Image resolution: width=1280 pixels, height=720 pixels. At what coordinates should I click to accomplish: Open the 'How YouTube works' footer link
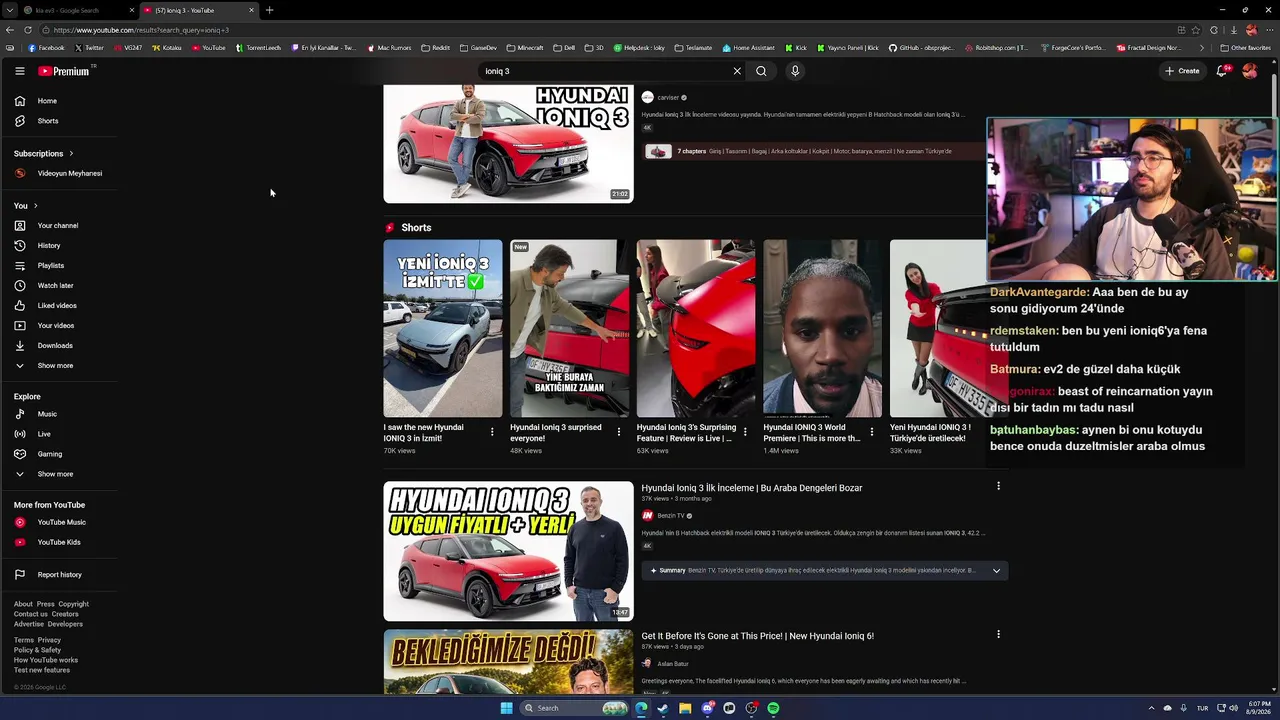[x=46, y=660]
